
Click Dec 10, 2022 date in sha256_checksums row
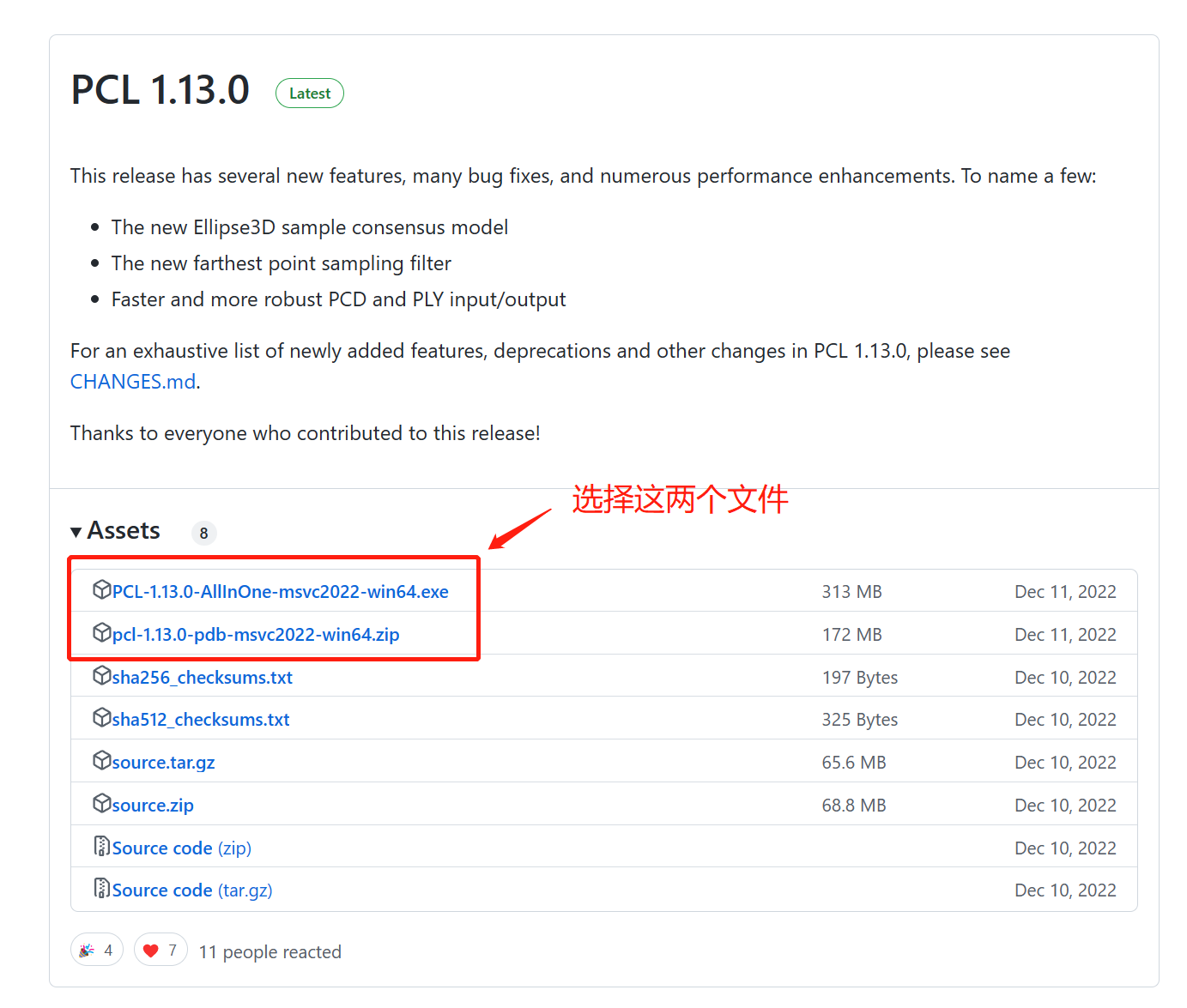pyautogui.click(x=1065, y=678)
